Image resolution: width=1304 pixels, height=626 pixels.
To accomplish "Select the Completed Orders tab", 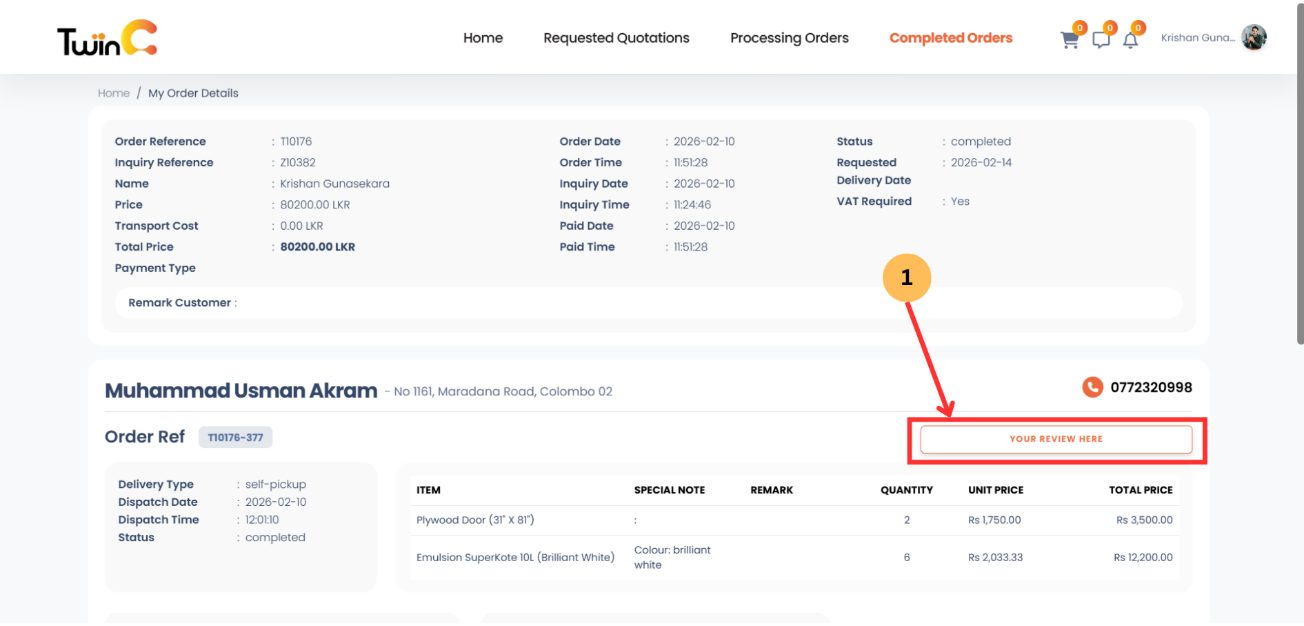I will tap(950, 38).
